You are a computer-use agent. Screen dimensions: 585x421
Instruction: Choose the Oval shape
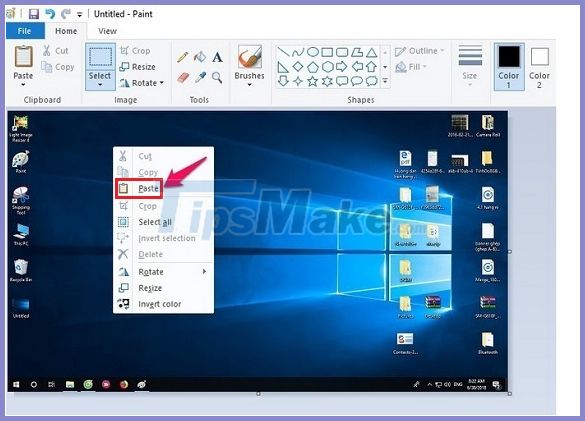(313, 52)
